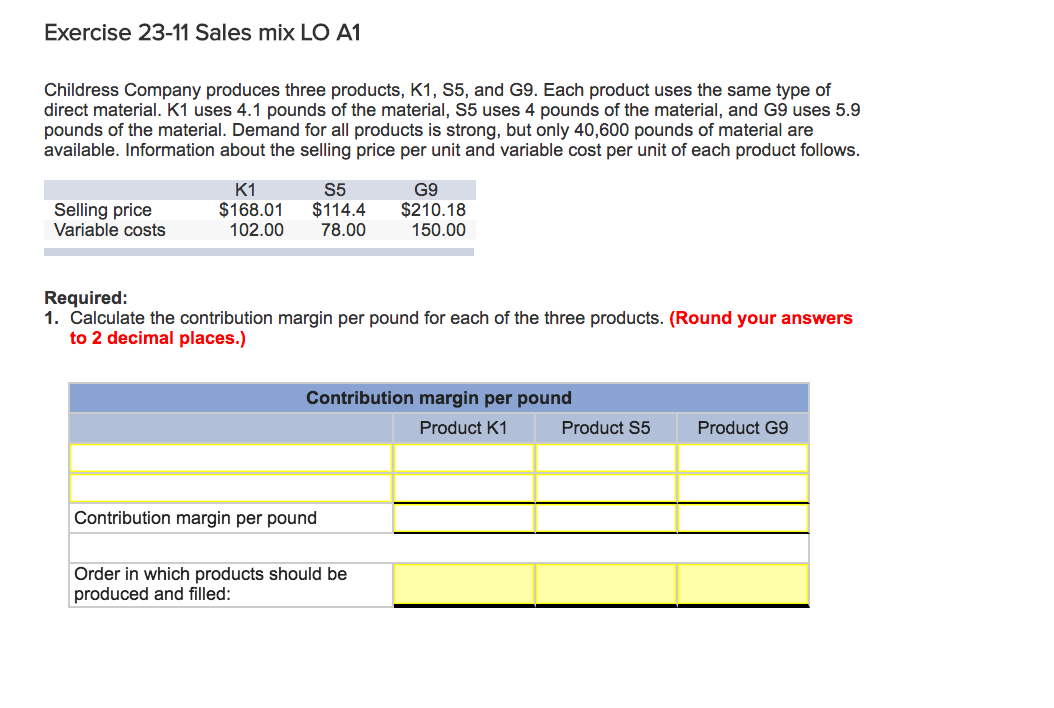Select Contribution margin per pound cell for S5
This screenshot has width=1054, height=708.
[x=606, y=518]
